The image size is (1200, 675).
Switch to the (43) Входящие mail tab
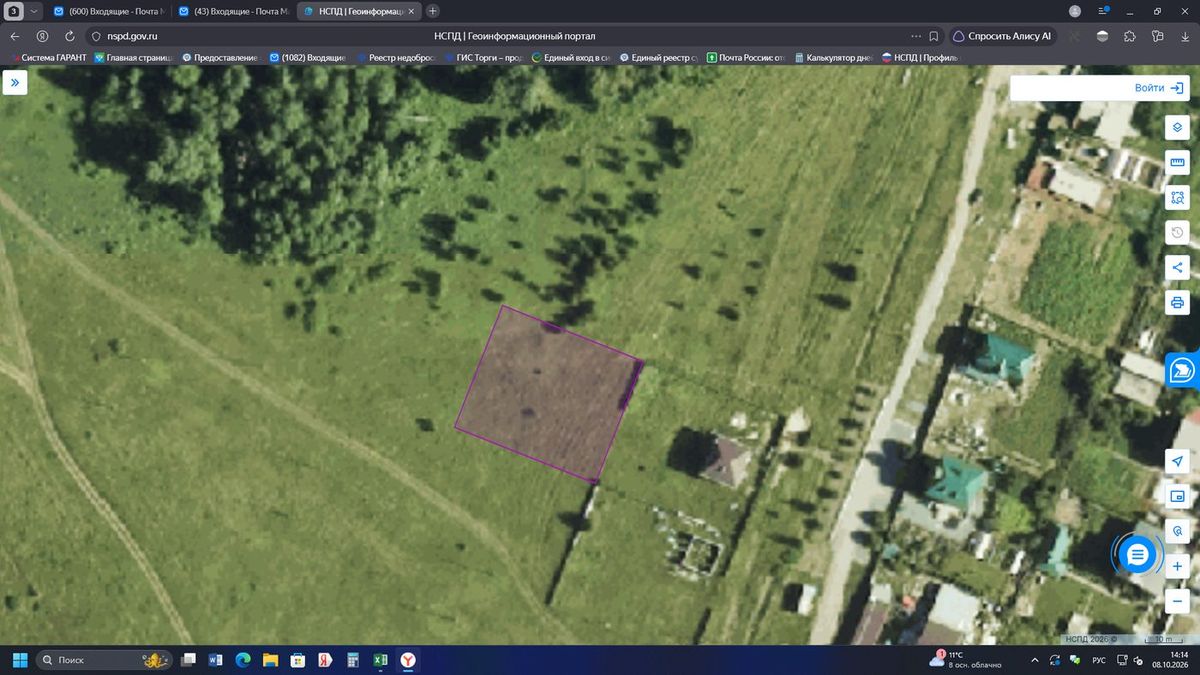click(x=233, y=11)
